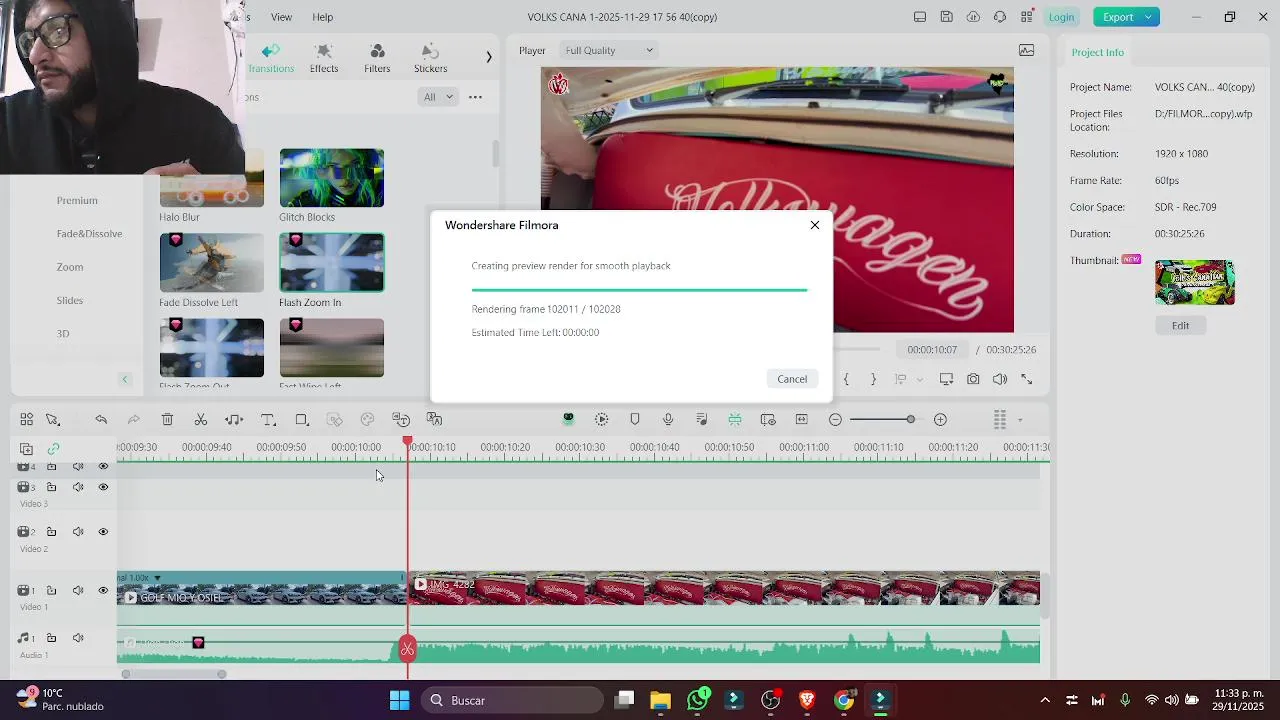Screen dimensions: 1280x720
Task: Zoom in the timeline with the plus button
Action: tap(940, 420)
